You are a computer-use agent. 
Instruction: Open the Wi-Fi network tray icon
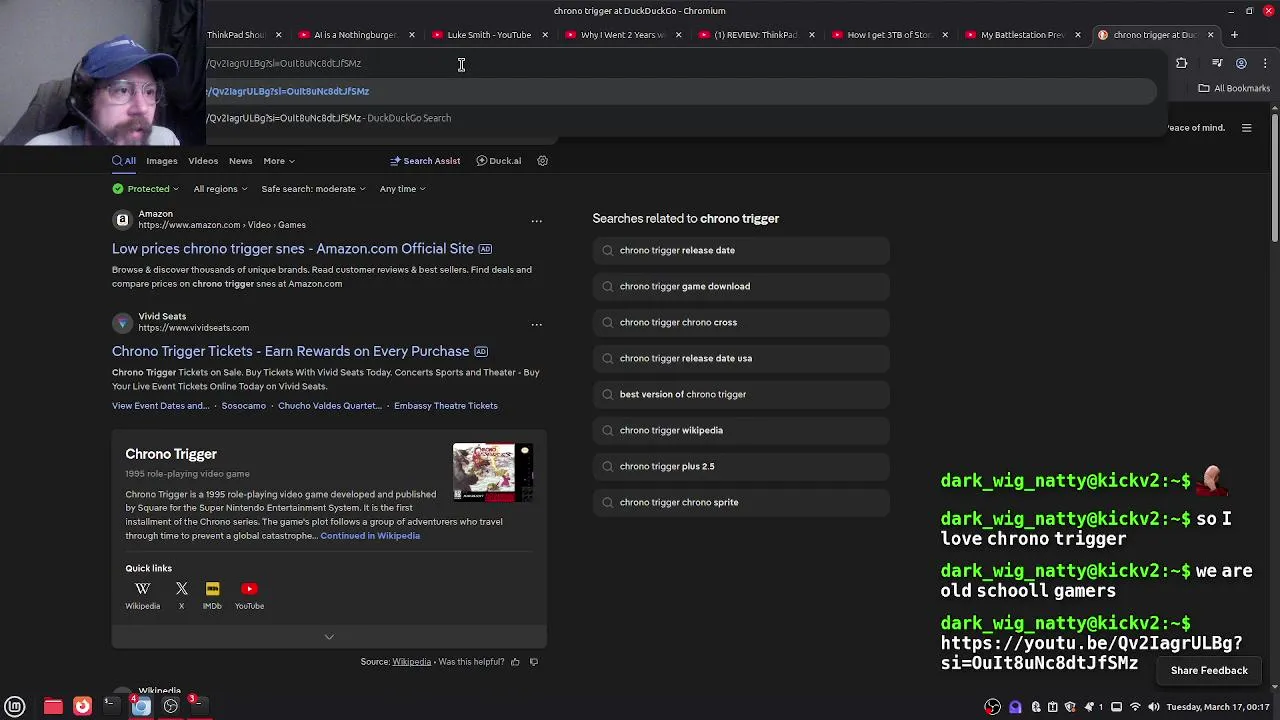click(x=1135, y=707)
